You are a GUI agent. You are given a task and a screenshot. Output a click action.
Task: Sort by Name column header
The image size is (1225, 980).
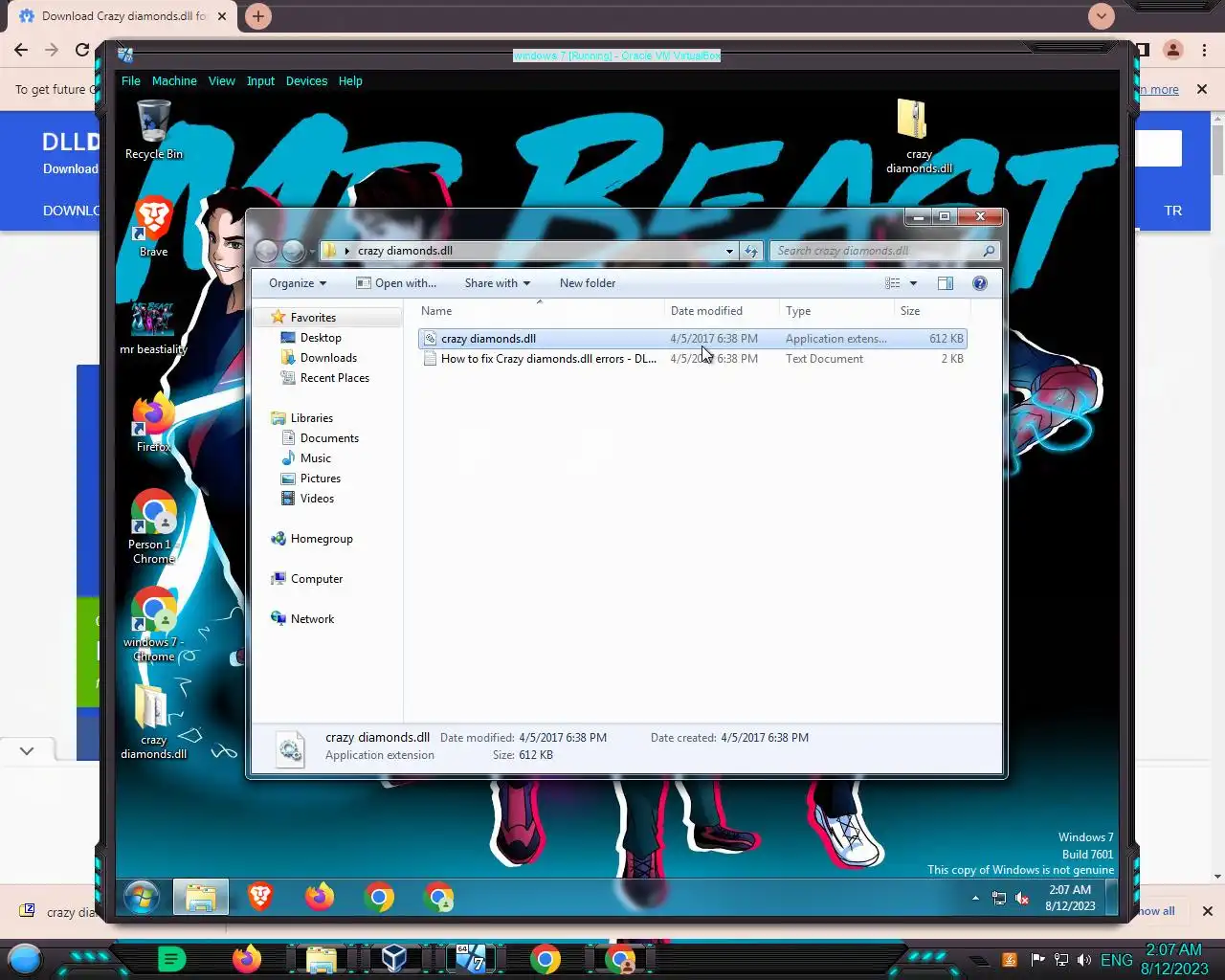pos(541,311)
